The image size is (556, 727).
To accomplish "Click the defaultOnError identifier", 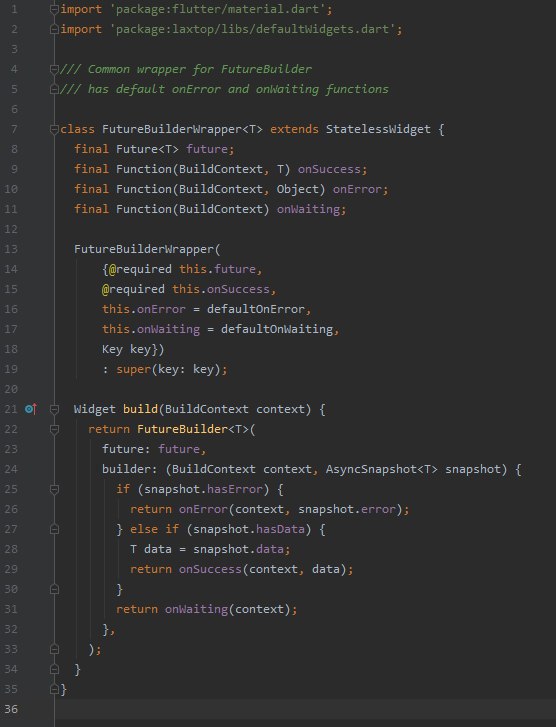I will click(256, 309).
